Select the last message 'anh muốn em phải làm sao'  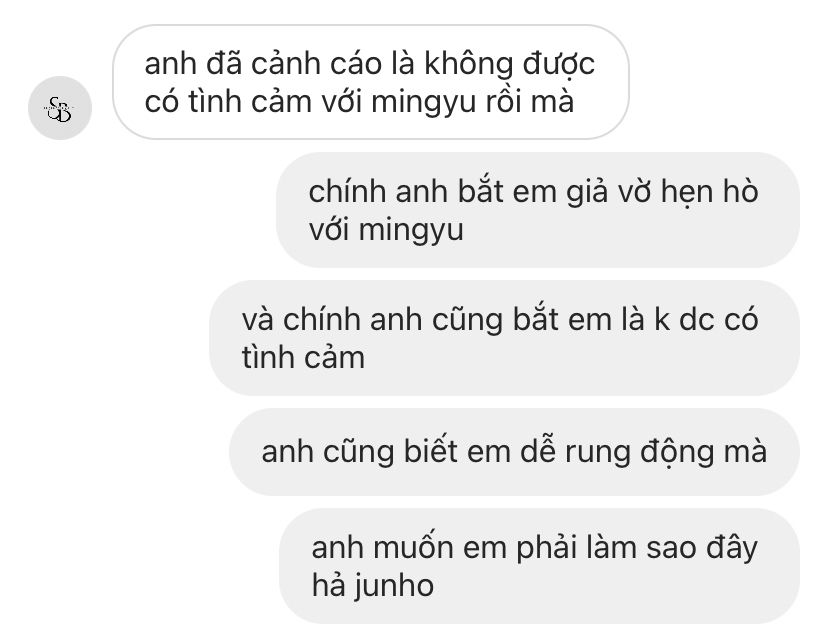[539, 566]
